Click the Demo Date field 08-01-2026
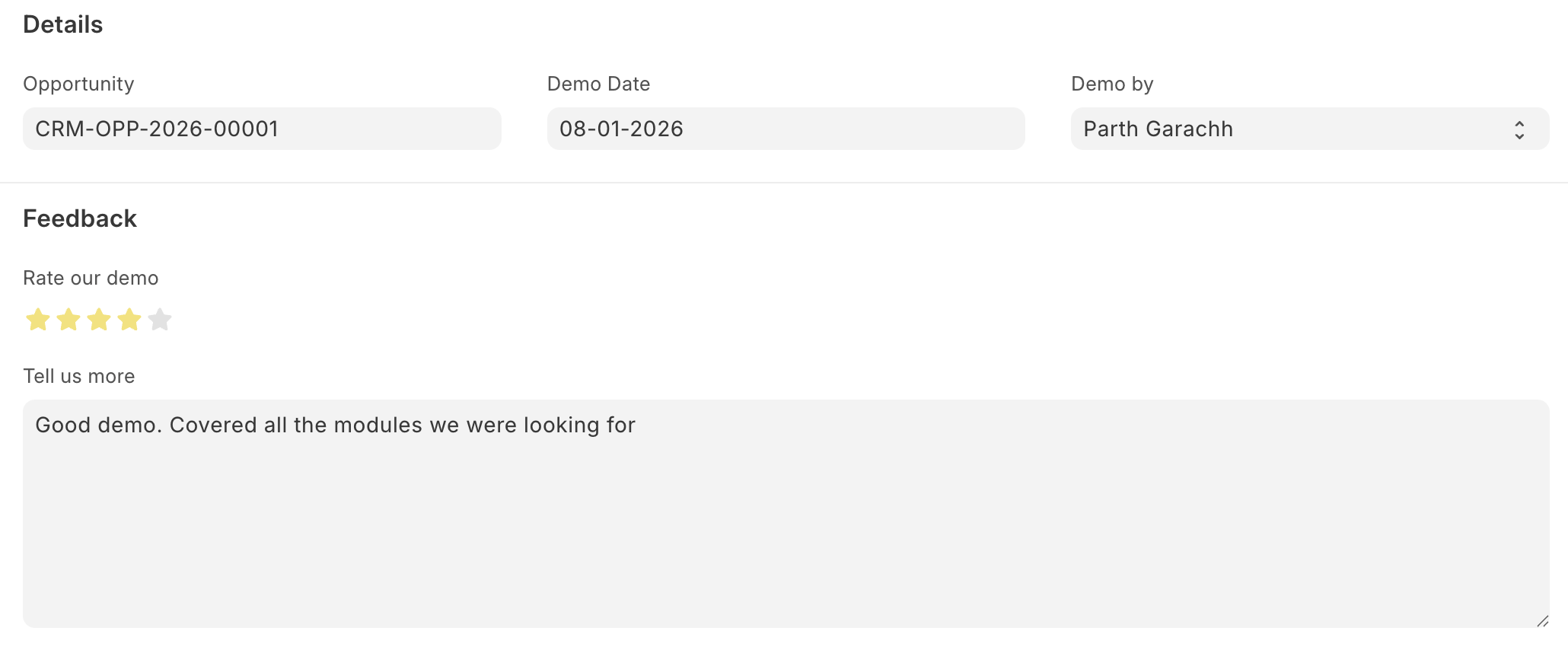The width and height of the screenshot is (1568, 650). coord(786,129)
